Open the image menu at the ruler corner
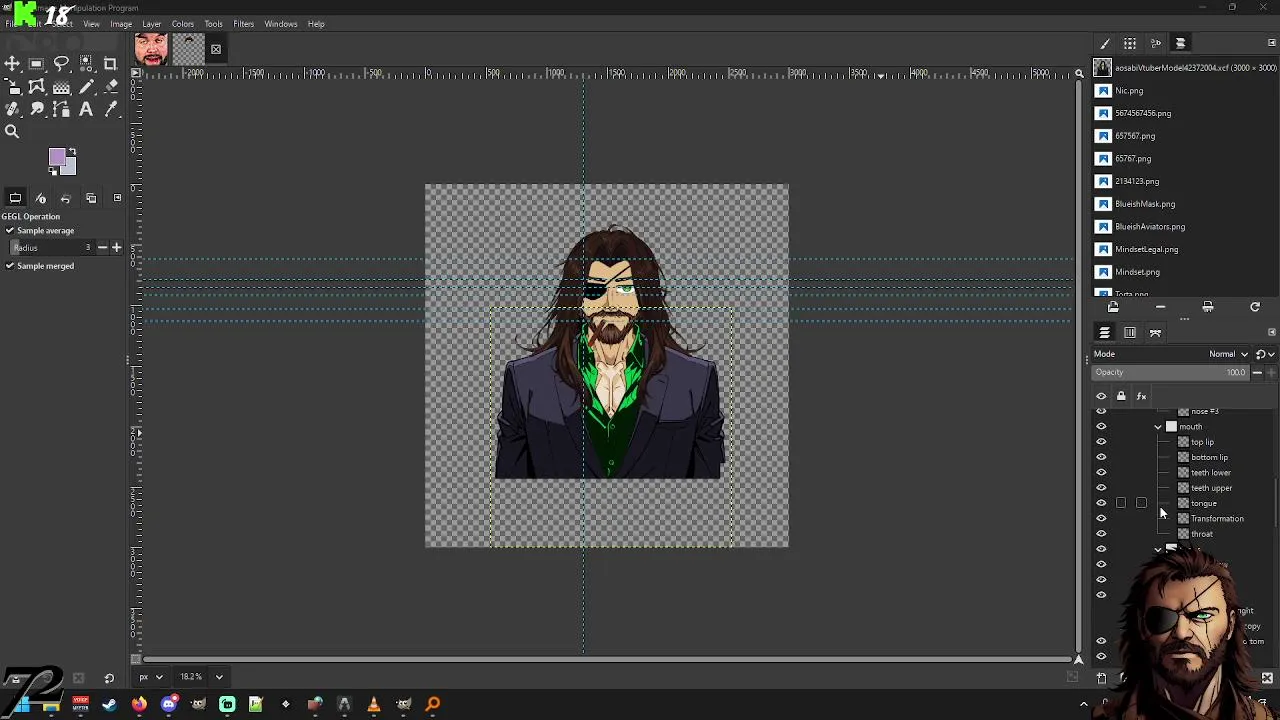Image resolution: width=1280 pixels, height=720 pixels. (136, 73)
